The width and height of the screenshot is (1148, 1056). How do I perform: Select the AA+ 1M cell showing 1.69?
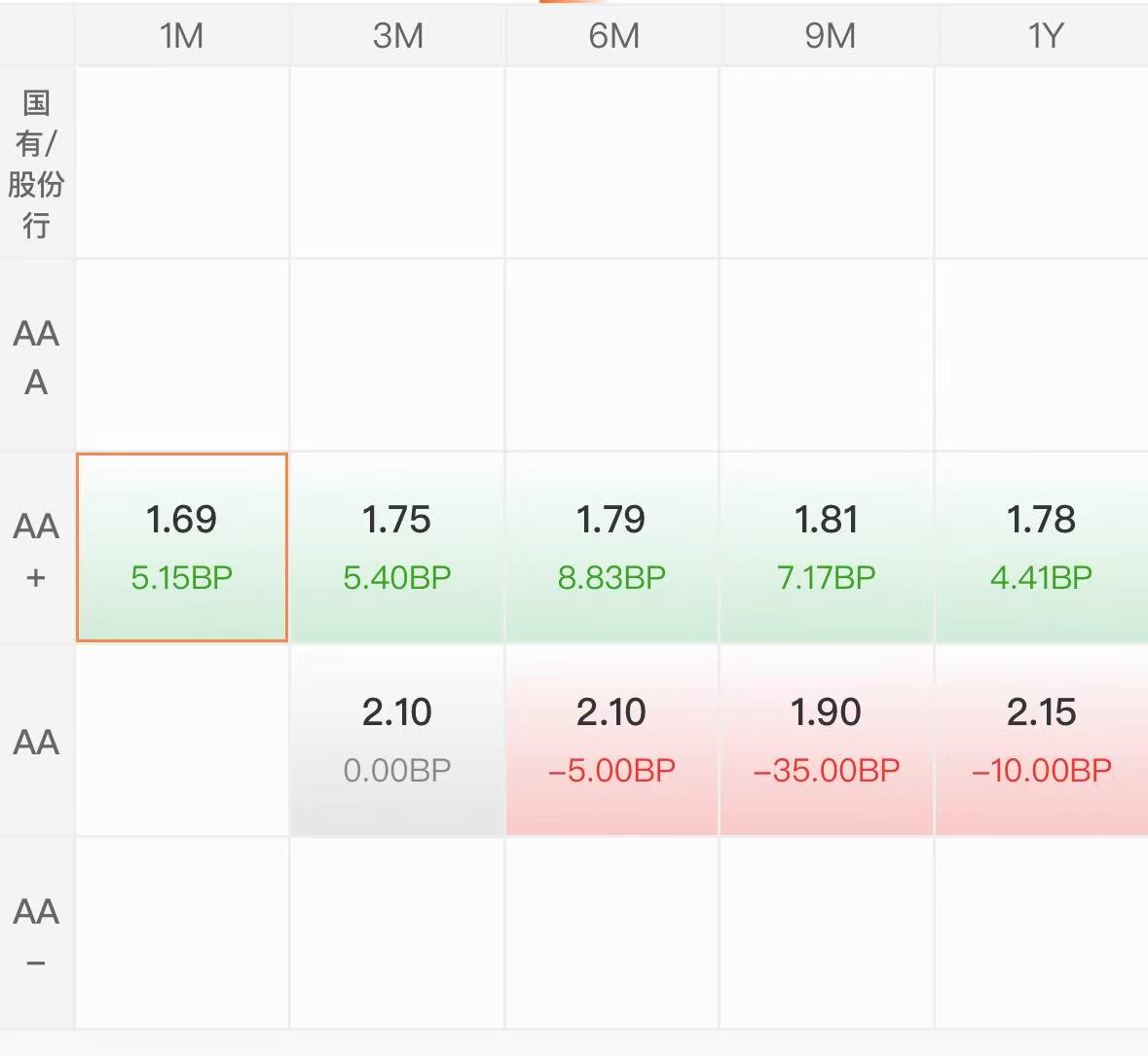coord(182,547)
